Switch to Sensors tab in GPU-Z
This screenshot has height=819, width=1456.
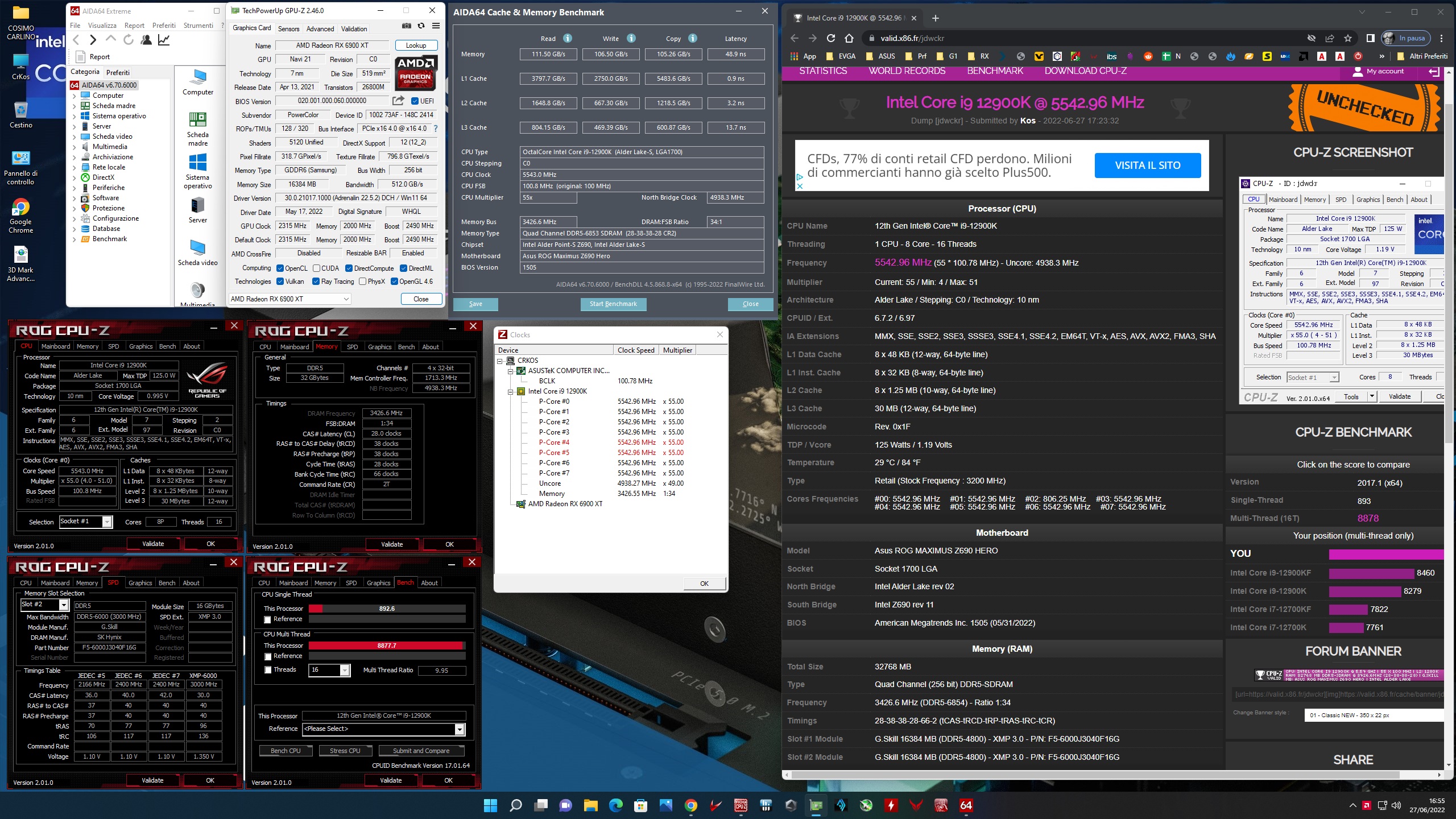pyautogui.click(x=288, y=28)
